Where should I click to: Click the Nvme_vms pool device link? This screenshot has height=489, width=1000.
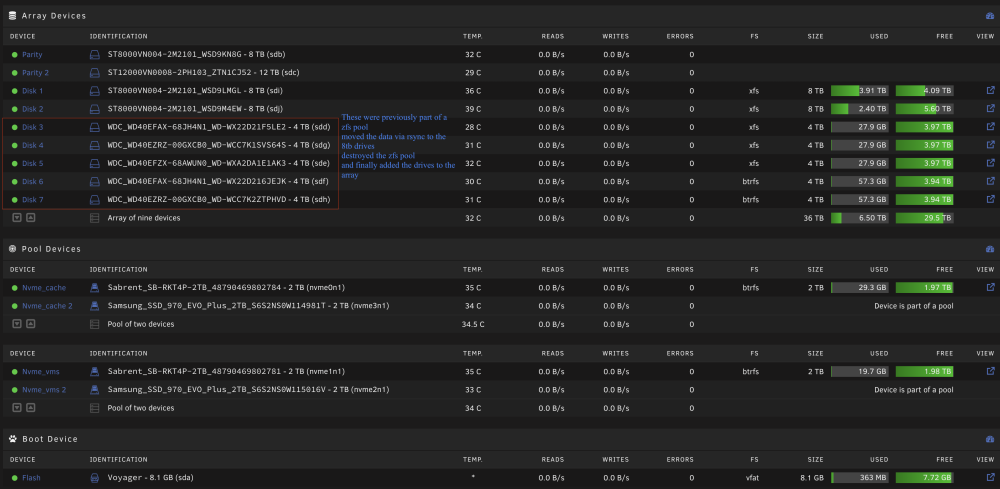[x=41, y=371]
